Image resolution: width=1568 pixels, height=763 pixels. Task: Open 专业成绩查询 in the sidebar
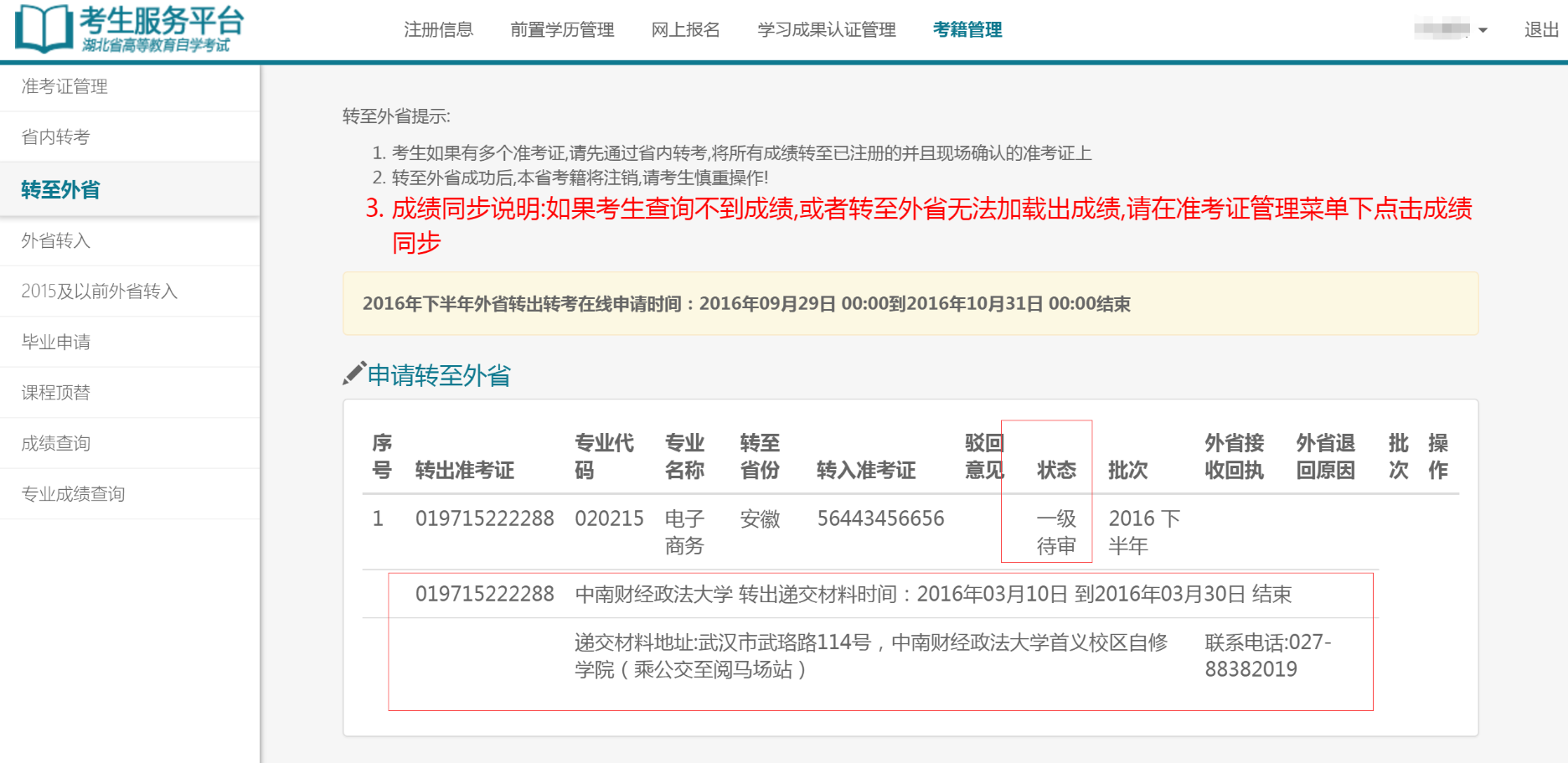130,494
